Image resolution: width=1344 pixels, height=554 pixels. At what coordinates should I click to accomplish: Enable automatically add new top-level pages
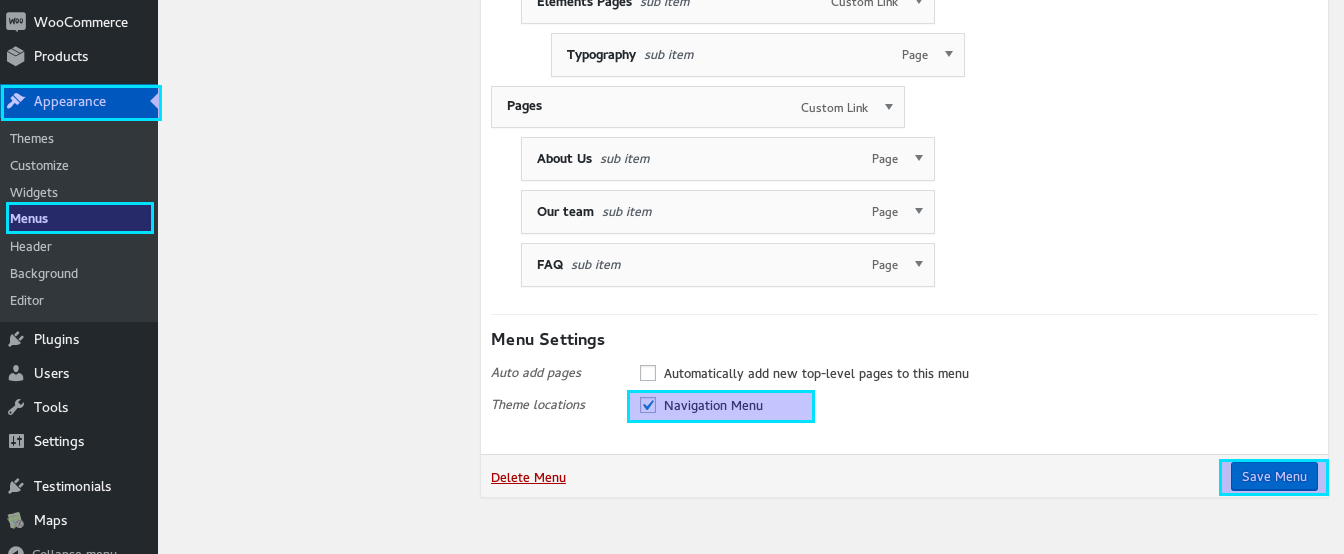tap(648, 373)
